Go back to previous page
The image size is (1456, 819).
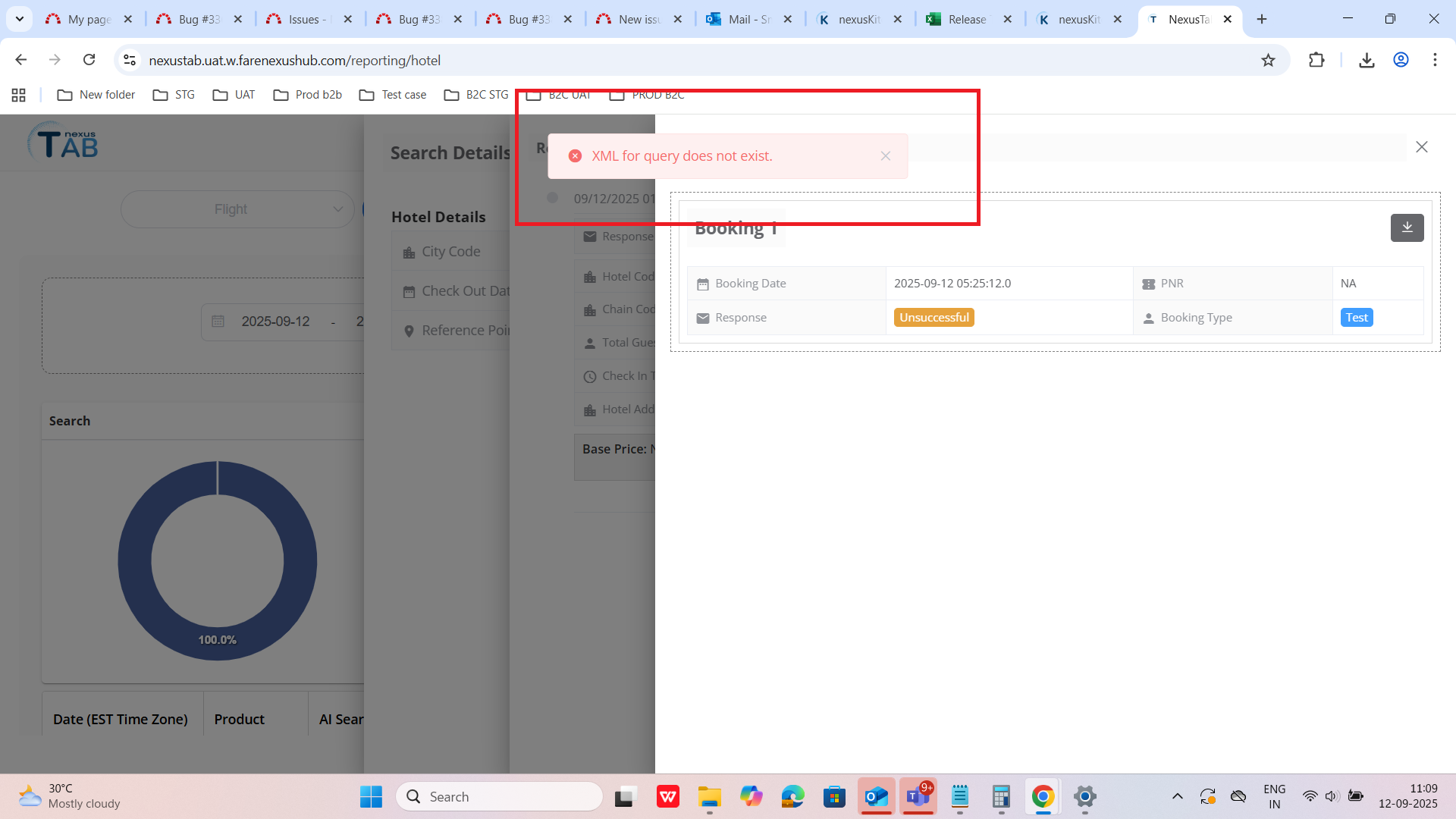click(x=21, y=60)
